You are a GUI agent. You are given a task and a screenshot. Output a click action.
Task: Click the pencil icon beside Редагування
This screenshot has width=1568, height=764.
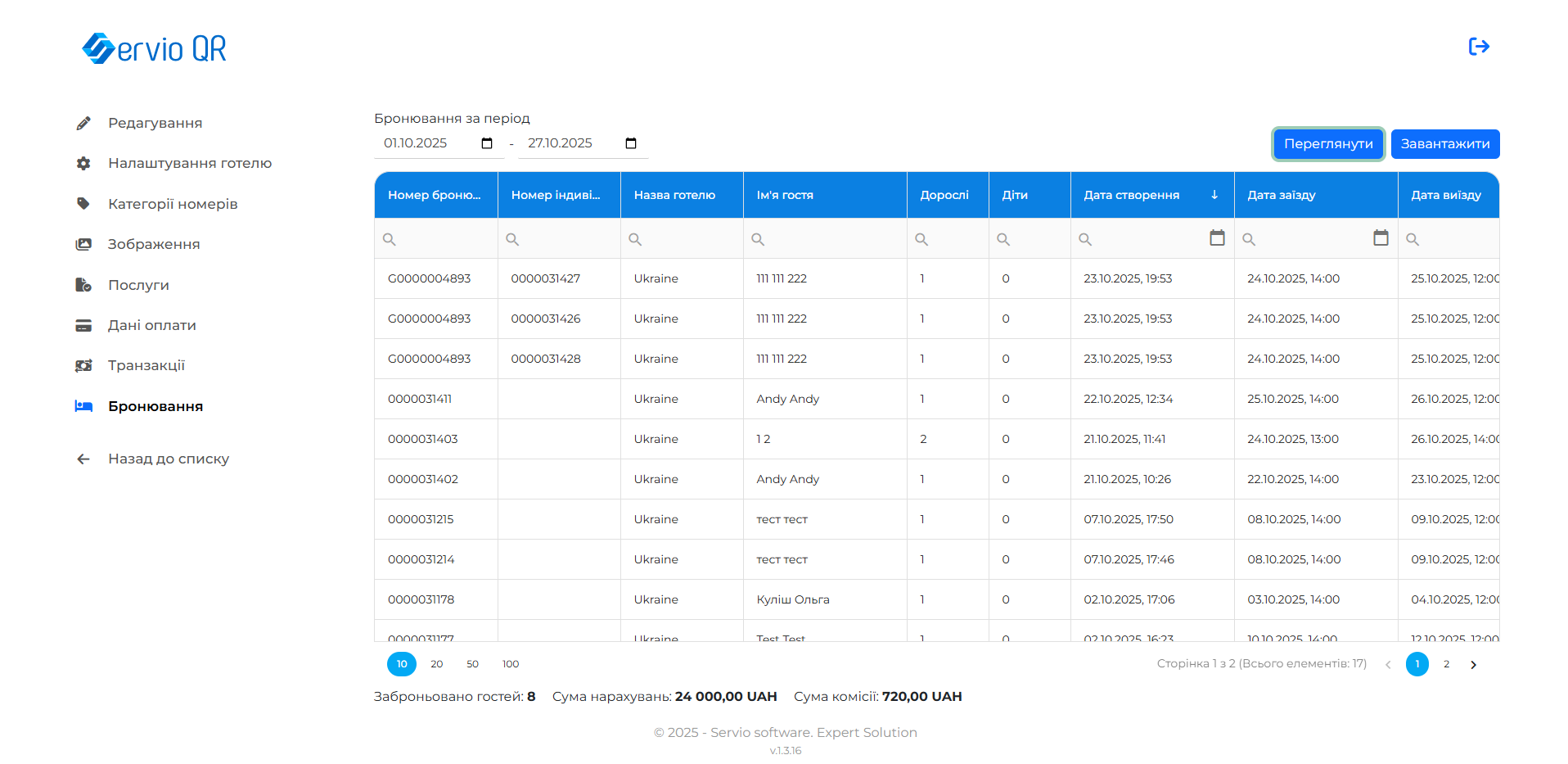coord(83,123)
